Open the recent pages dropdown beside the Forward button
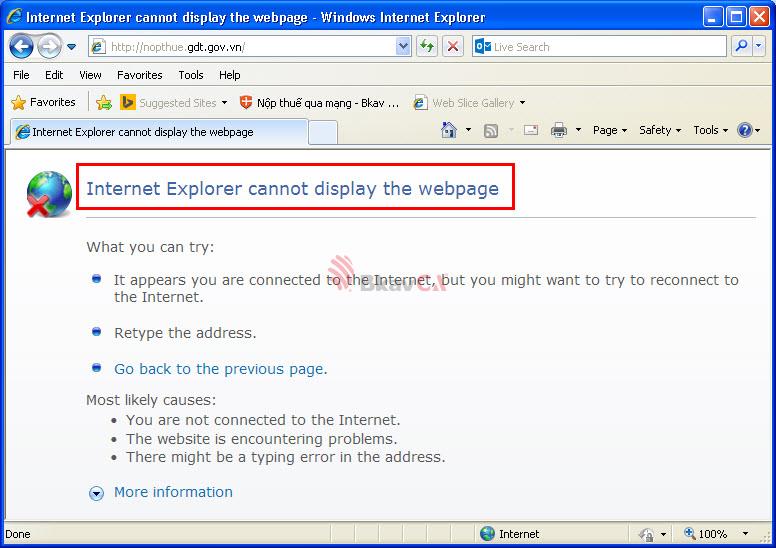 (71, 47)
